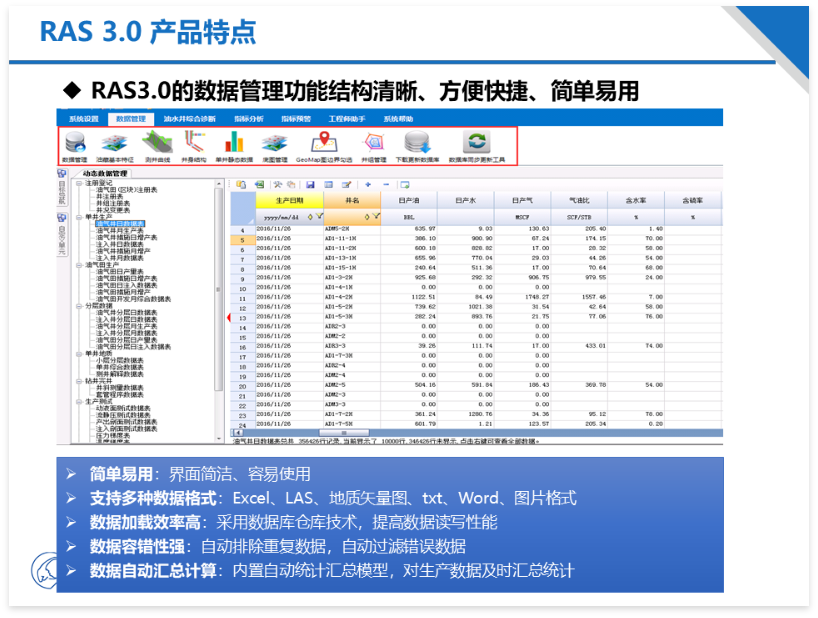Select the 数据管理 menu tab
Viewport: 818px width, 618px height.
click(x=131, y=119)
